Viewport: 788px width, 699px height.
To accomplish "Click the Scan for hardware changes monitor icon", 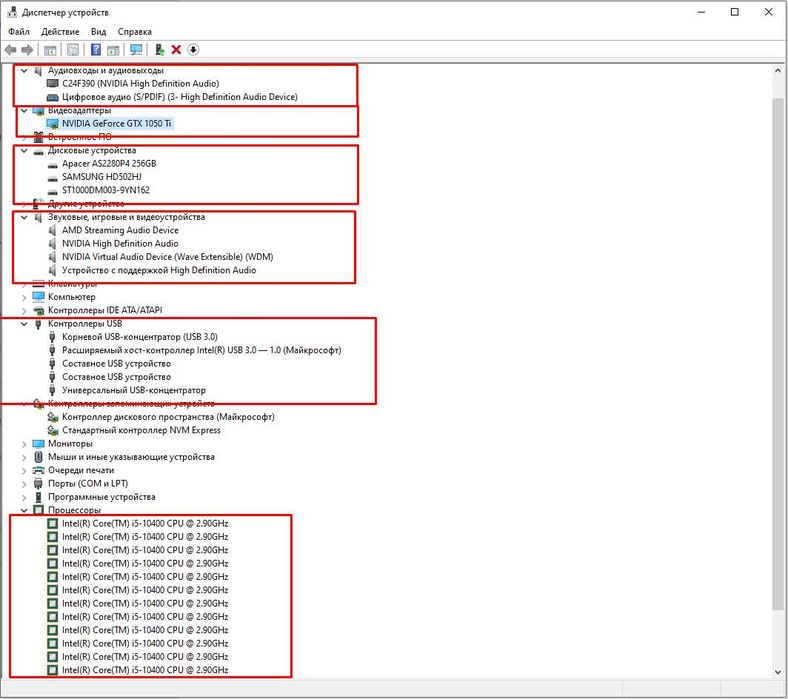I will [136, 50].
